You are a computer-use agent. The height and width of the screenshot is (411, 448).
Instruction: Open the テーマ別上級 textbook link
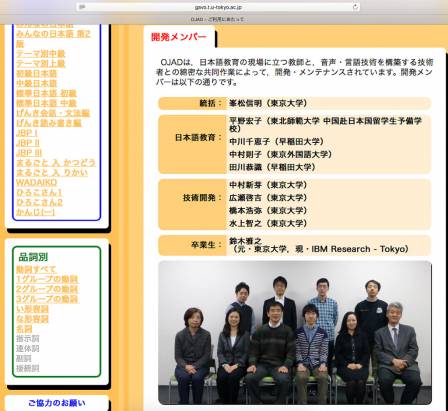coord(41,64)
